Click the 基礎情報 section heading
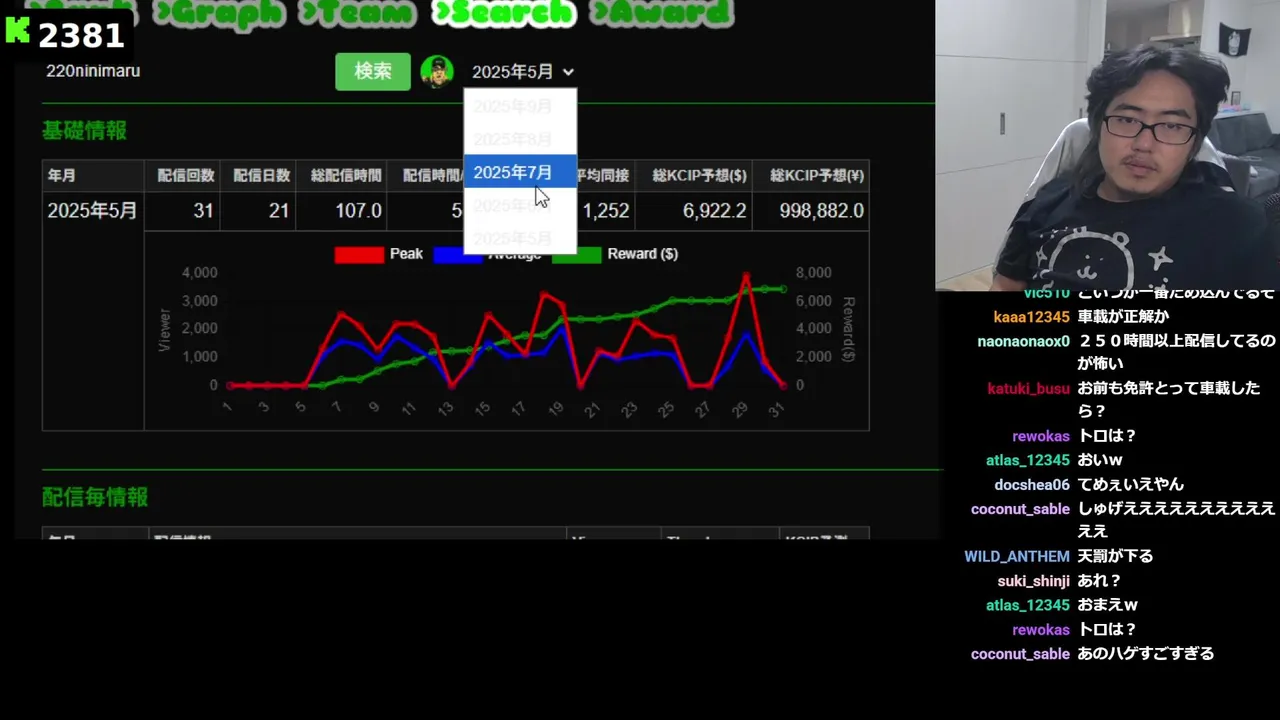1280x720 pixels. [x=84, y=131]
